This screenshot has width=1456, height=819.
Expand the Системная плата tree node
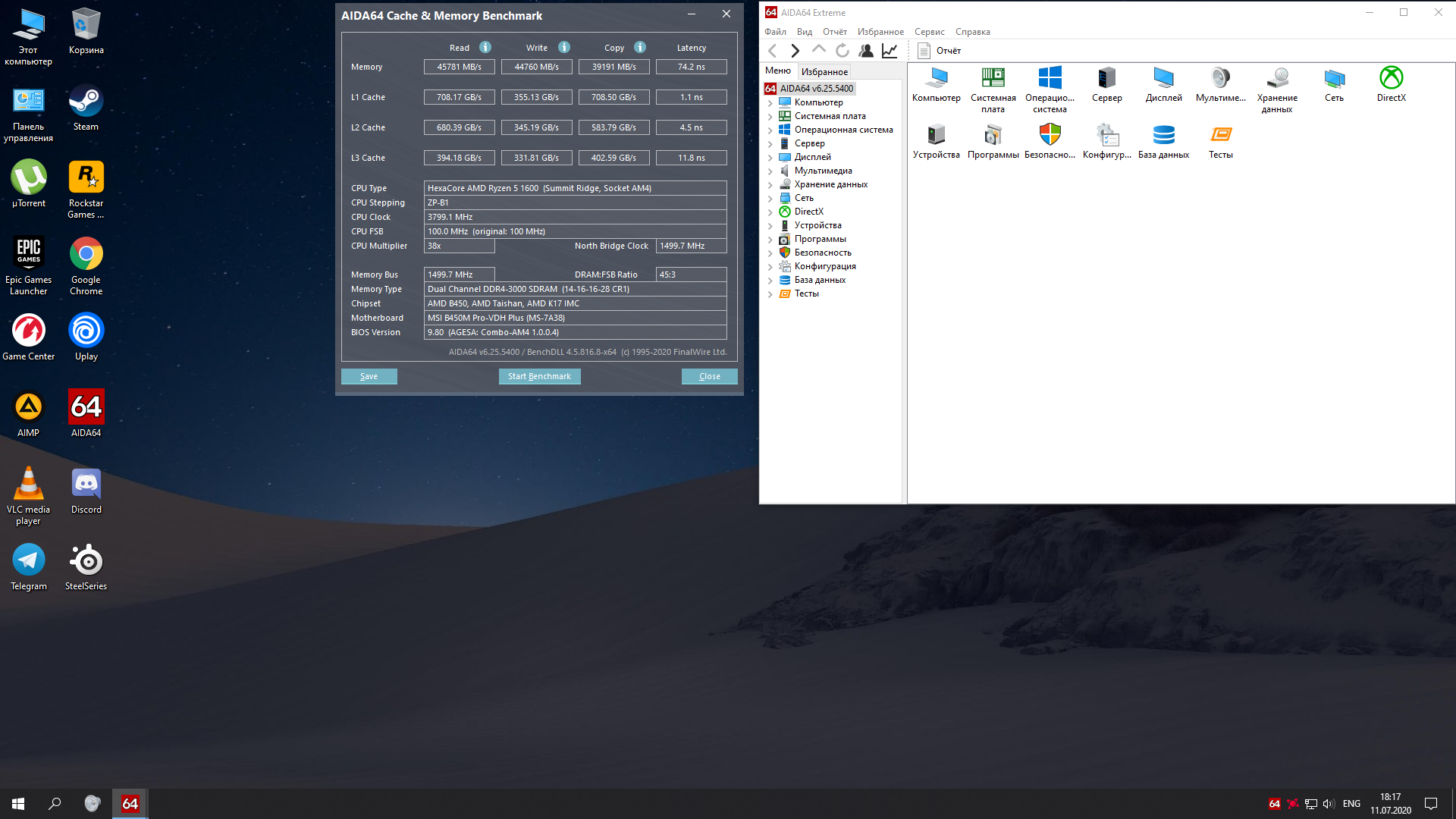[x=770, y=117]
